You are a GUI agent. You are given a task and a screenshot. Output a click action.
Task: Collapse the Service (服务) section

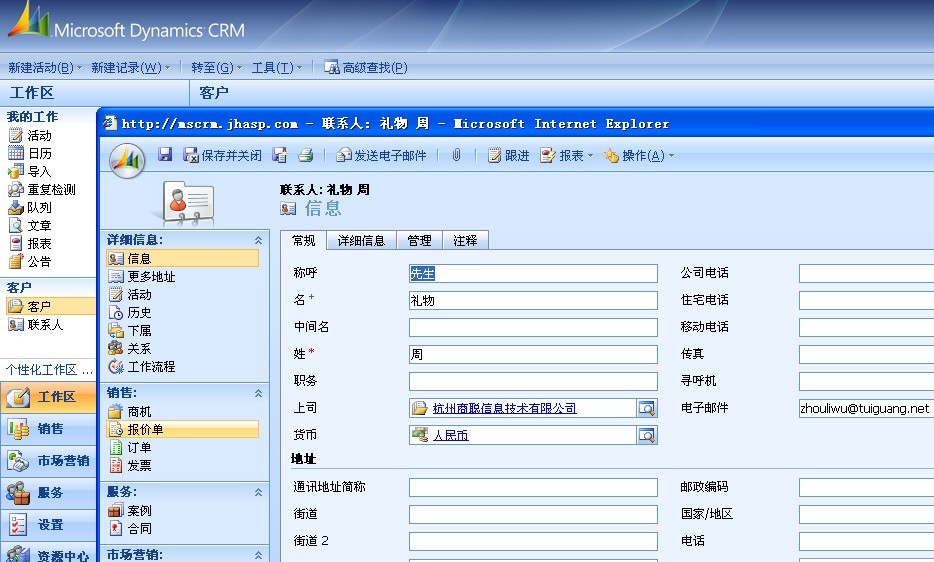[259, 492]
